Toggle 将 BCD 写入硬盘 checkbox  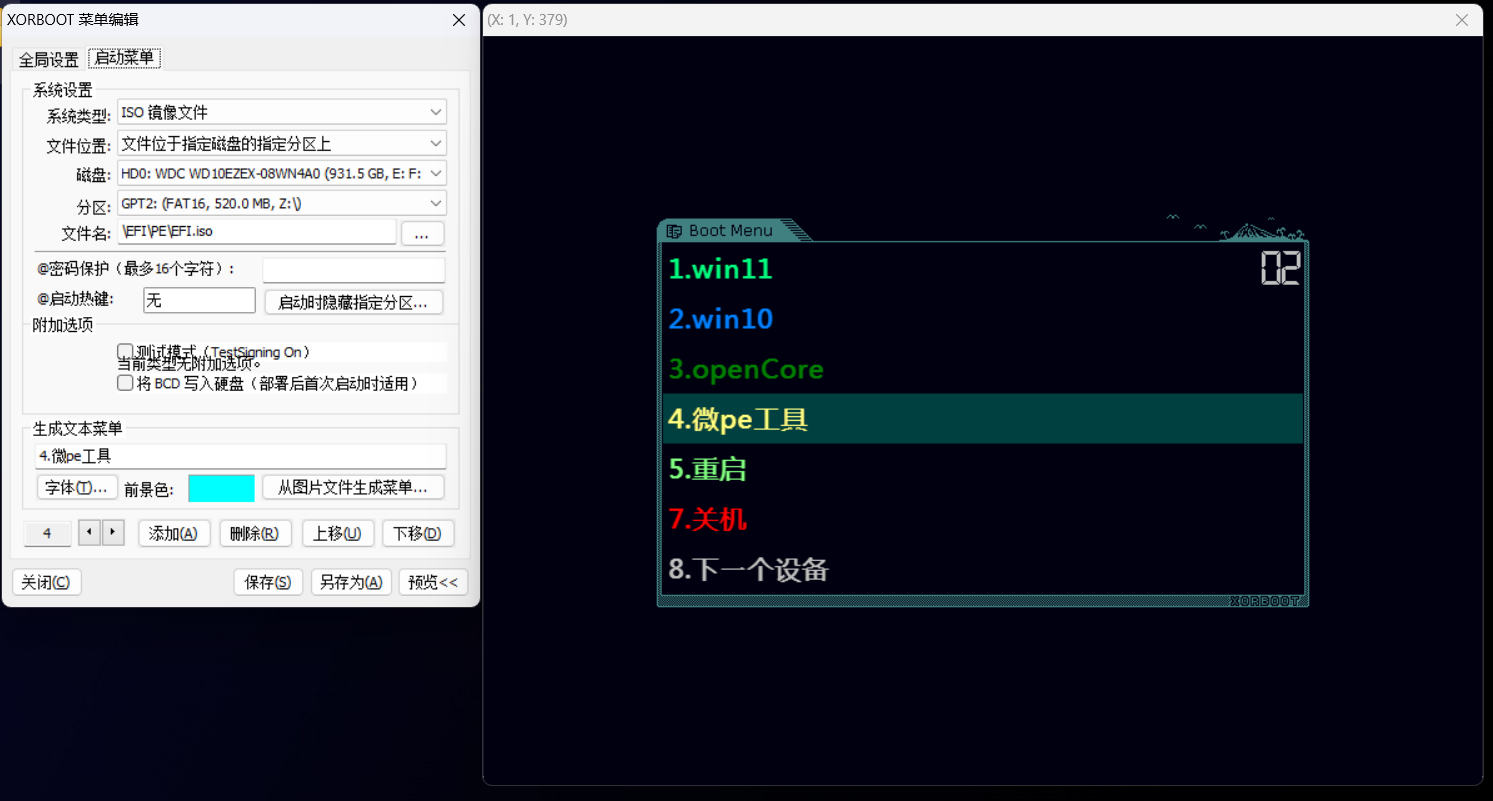point(125,383)
